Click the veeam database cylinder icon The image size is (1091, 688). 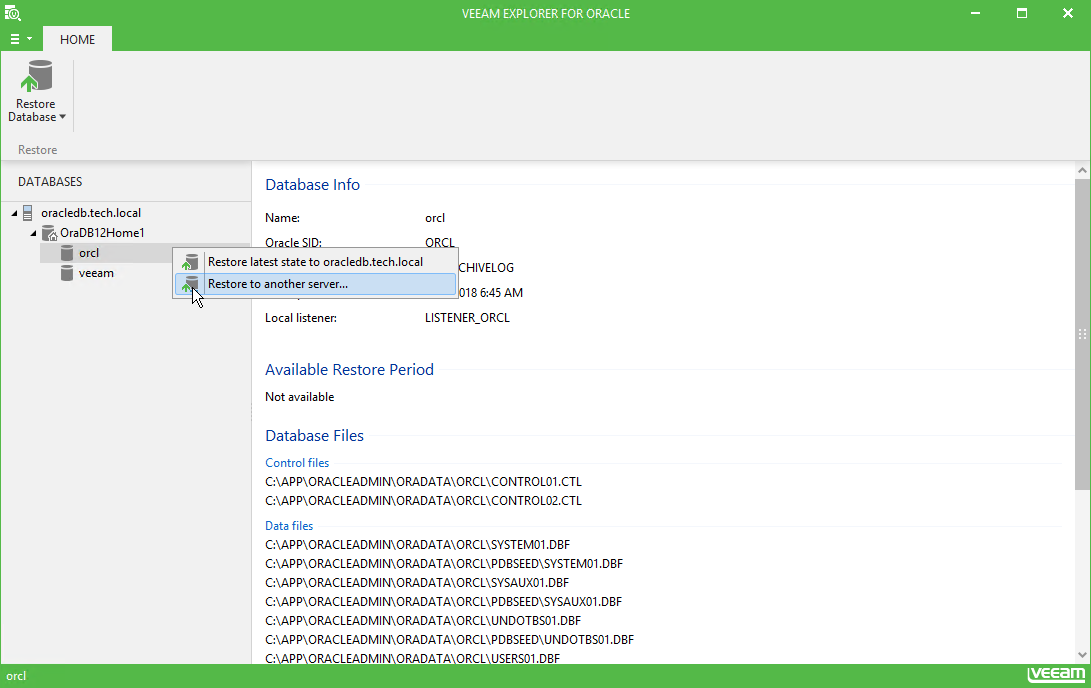click(x=67, y=273)
